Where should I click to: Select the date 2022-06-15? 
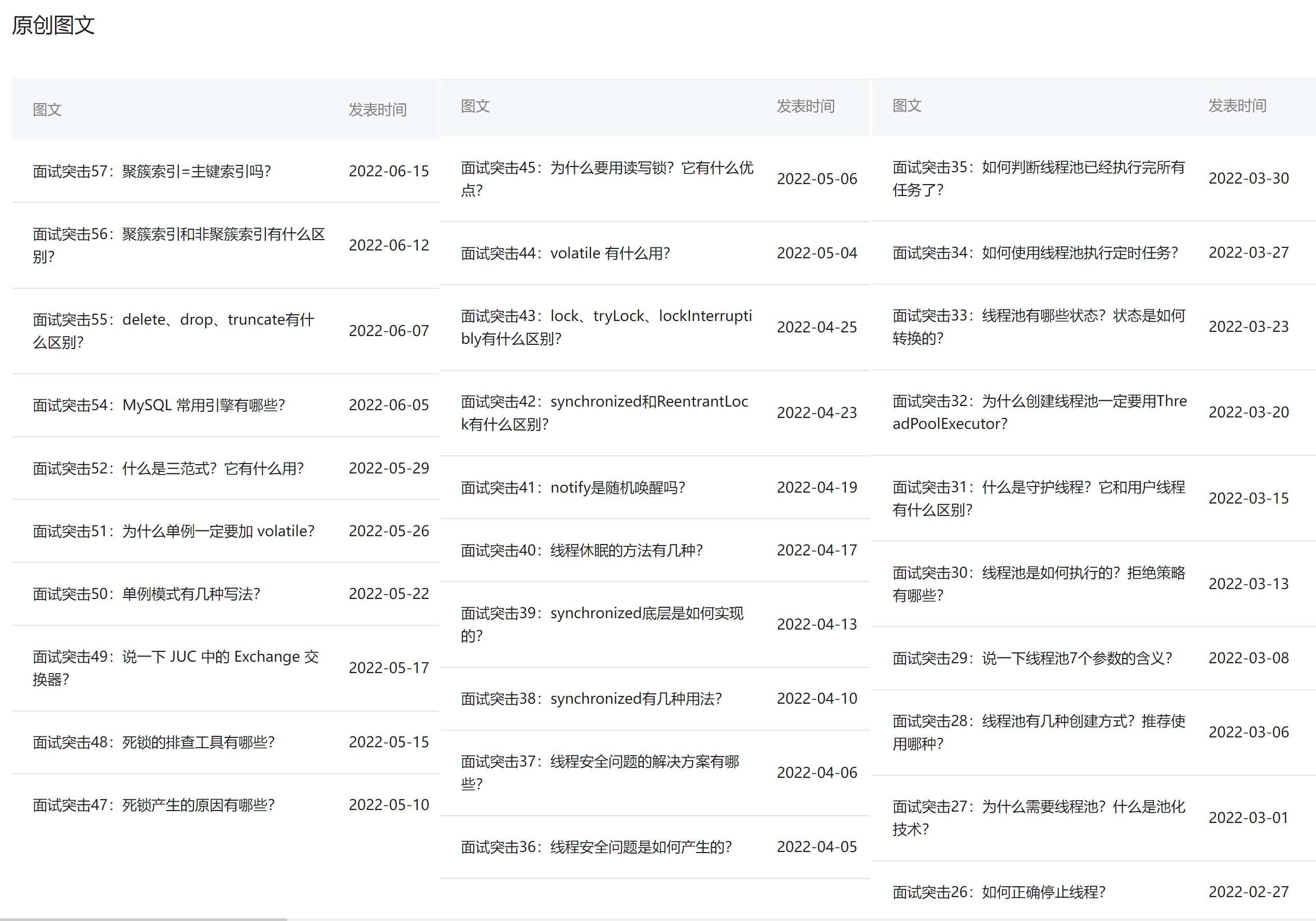(x=389, y=171)
